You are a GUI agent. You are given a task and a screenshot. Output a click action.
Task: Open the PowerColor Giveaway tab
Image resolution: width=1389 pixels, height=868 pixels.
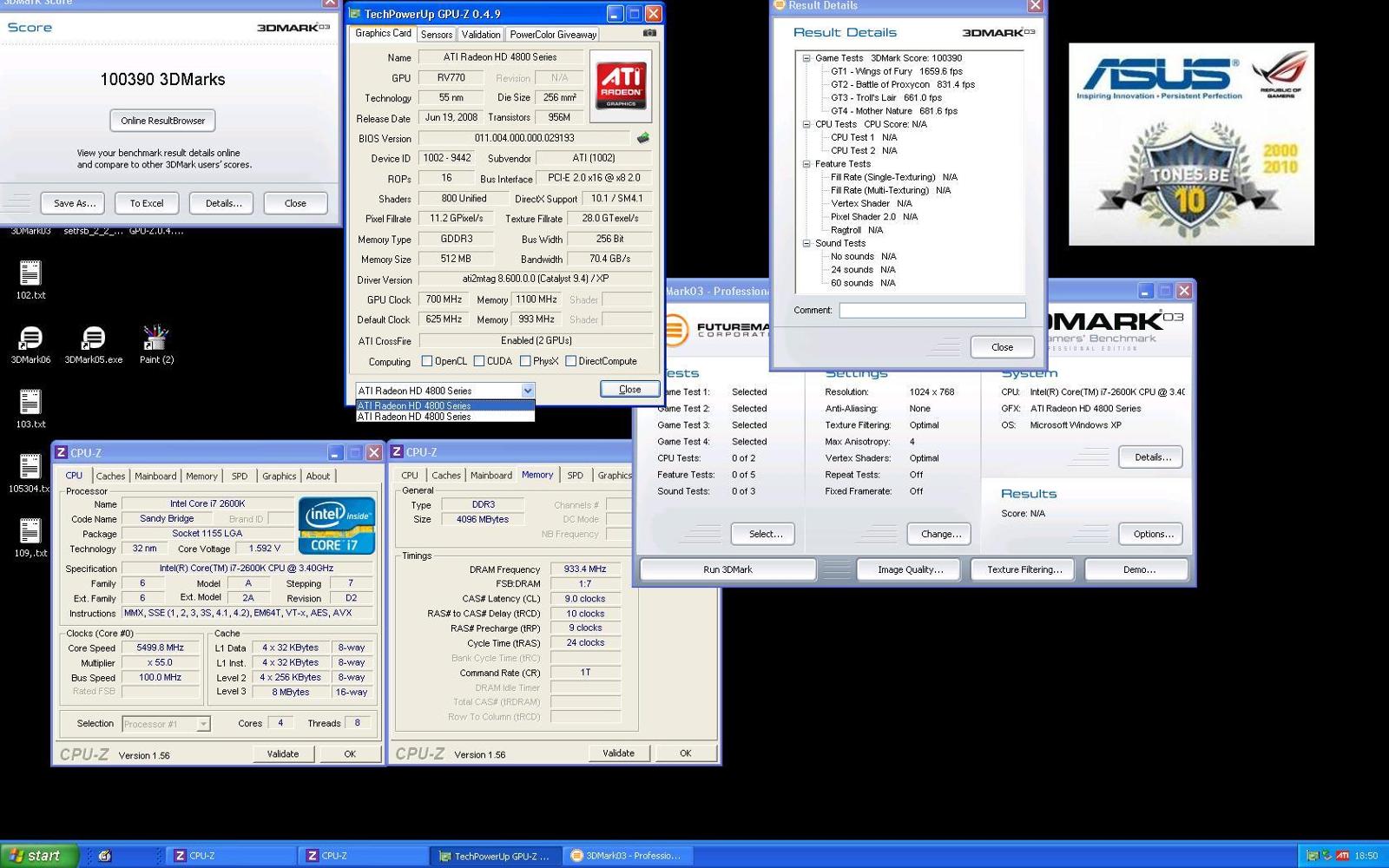point(553,35)
